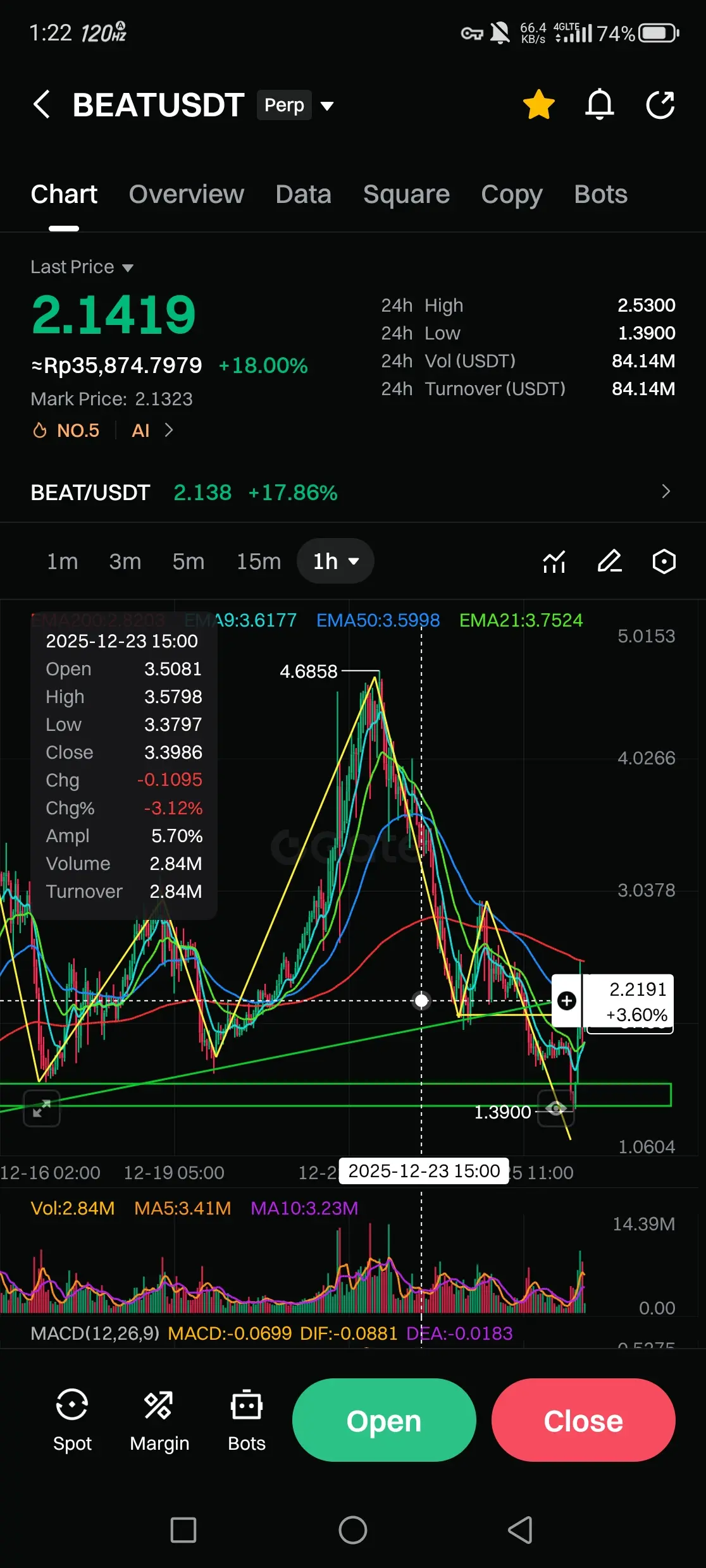The width and height of the screenshot is (706, 1568).
Task: Select the Perp label badge
Action: pyautogui.click(x=284, y=105)
